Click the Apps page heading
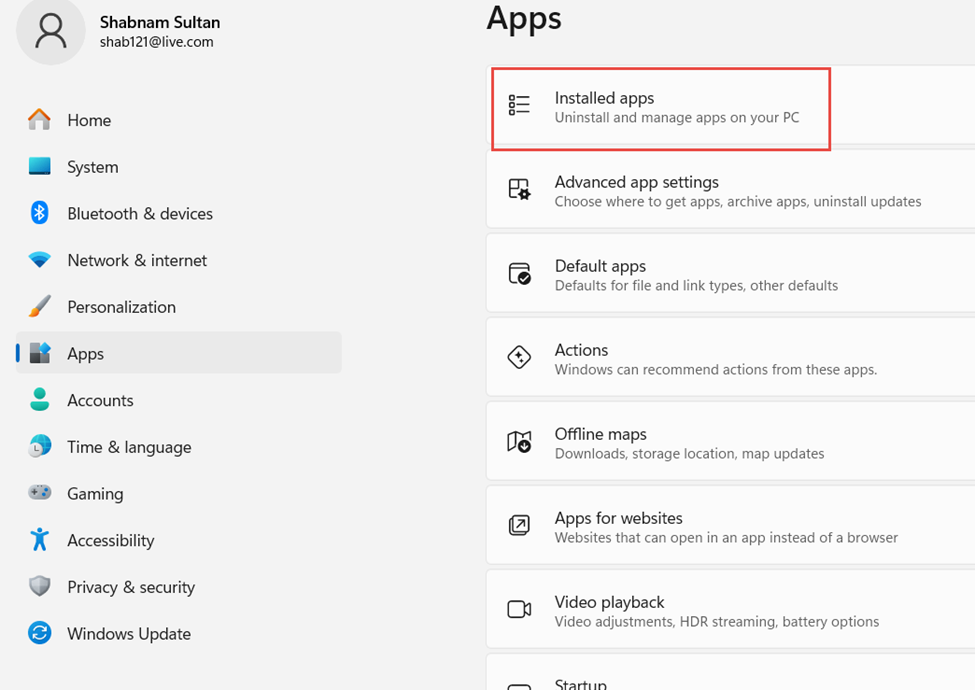This screenshot has width=975, height=690. click(x=524, y=19)
